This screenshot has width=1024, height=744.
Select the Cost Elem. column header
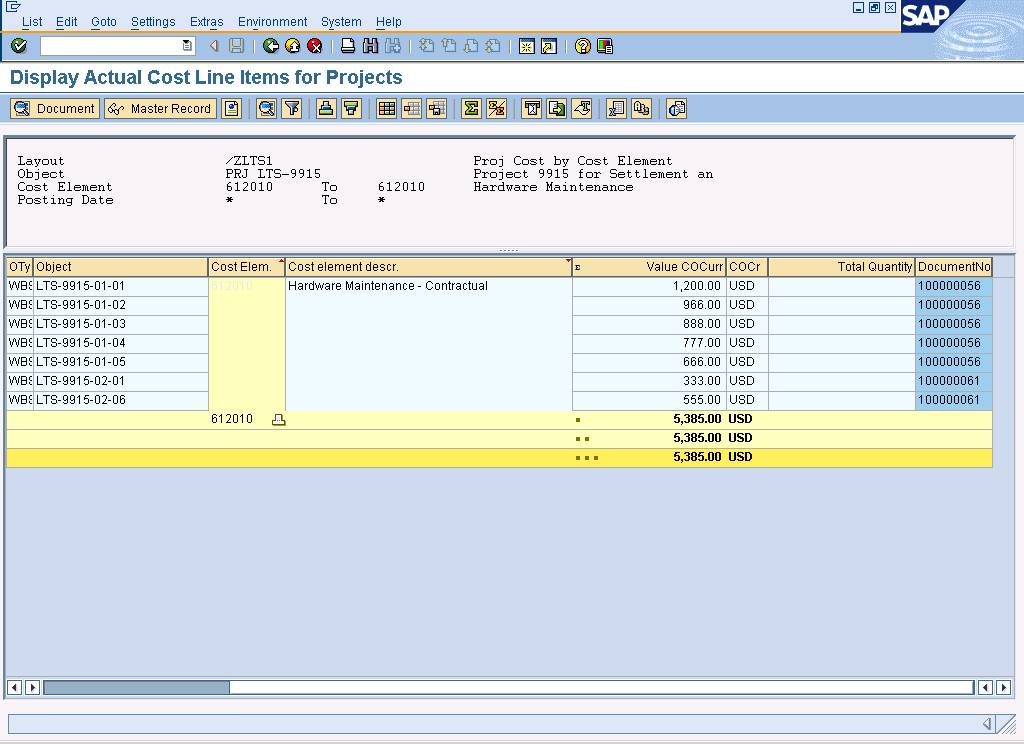[x=246, y=267]
